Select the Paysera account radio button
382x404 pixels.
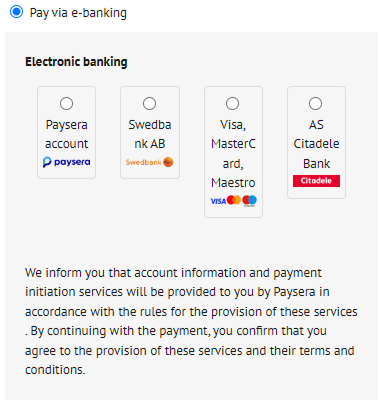(66, 103)
